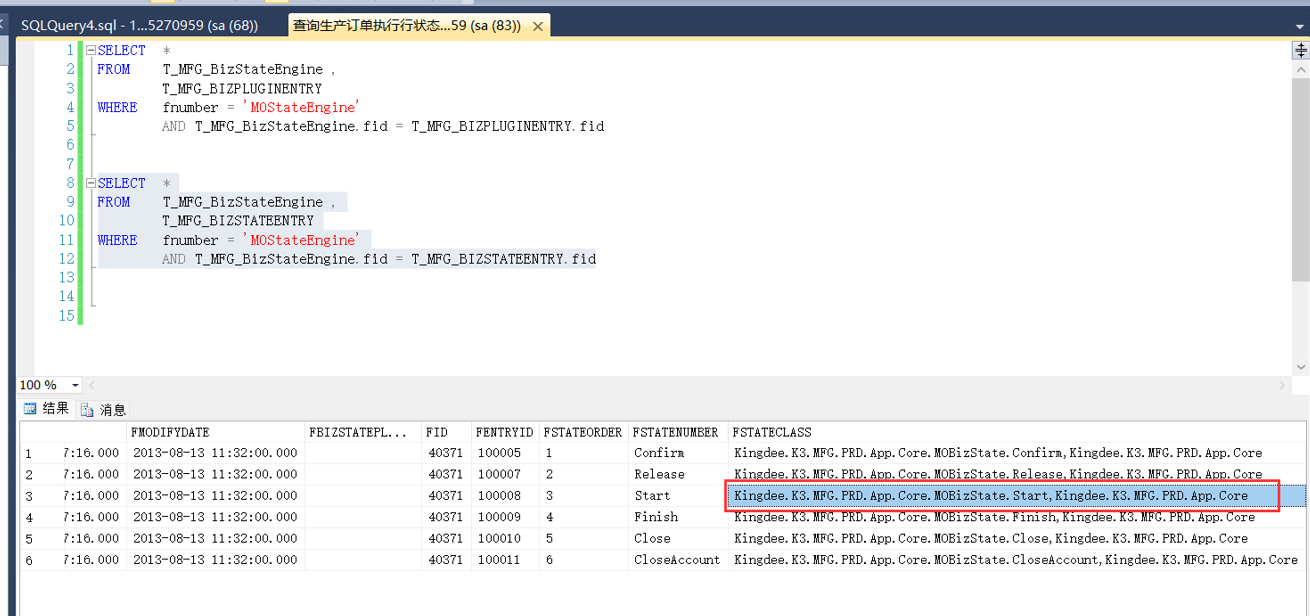Viewport: 1310px width, 616px height.
Task: Click FENTRYID cell 100009
Action: pos(505,517)
